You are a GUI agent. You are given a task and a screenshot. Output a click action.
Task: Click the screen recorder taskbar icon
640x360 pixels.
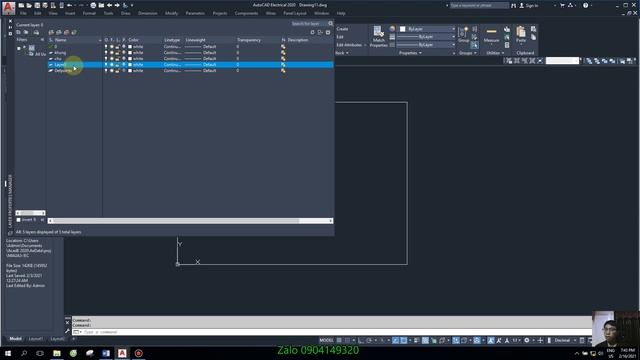click(138, 353)
